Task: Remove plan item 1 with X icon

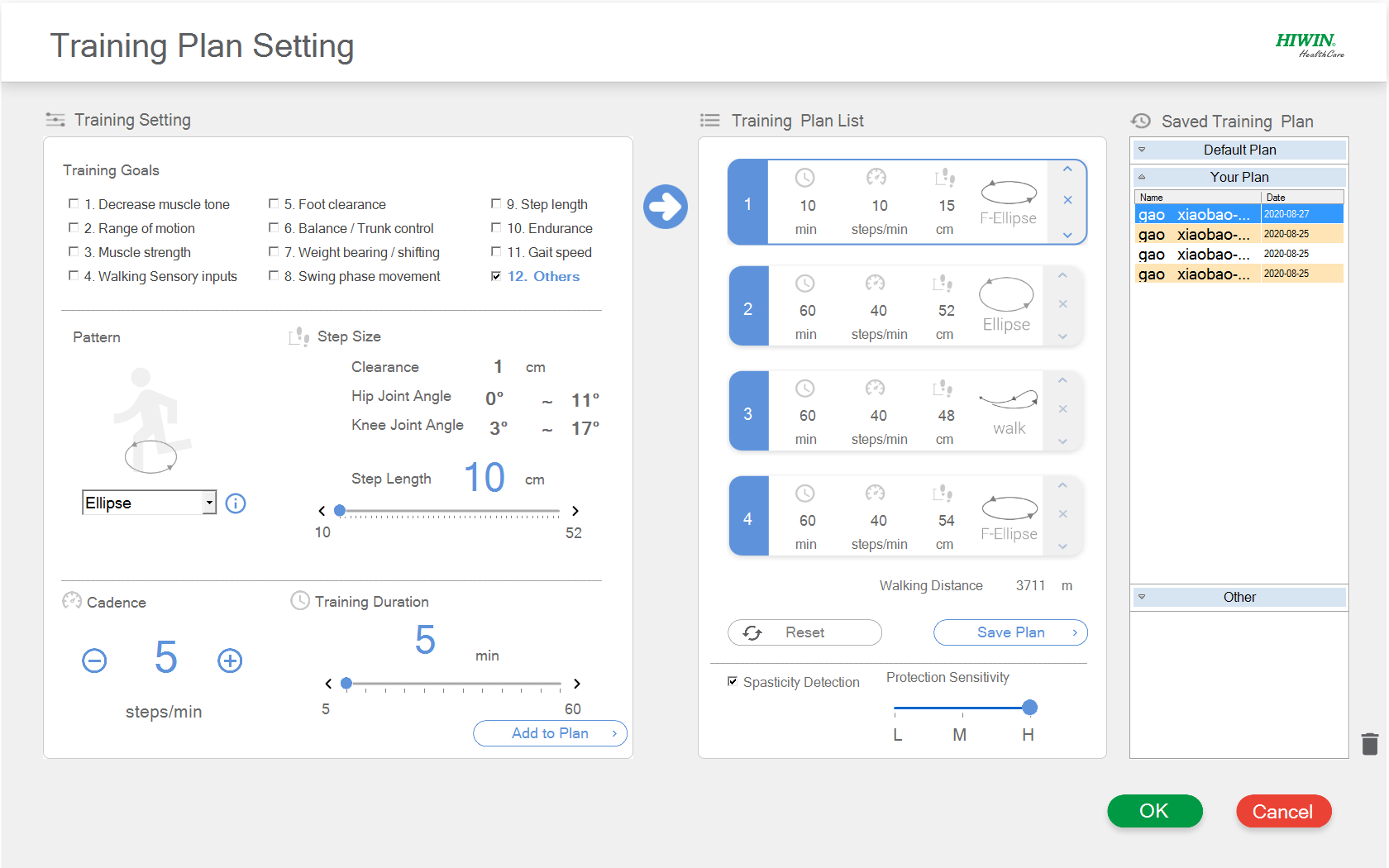Action: pos(1067,200)
